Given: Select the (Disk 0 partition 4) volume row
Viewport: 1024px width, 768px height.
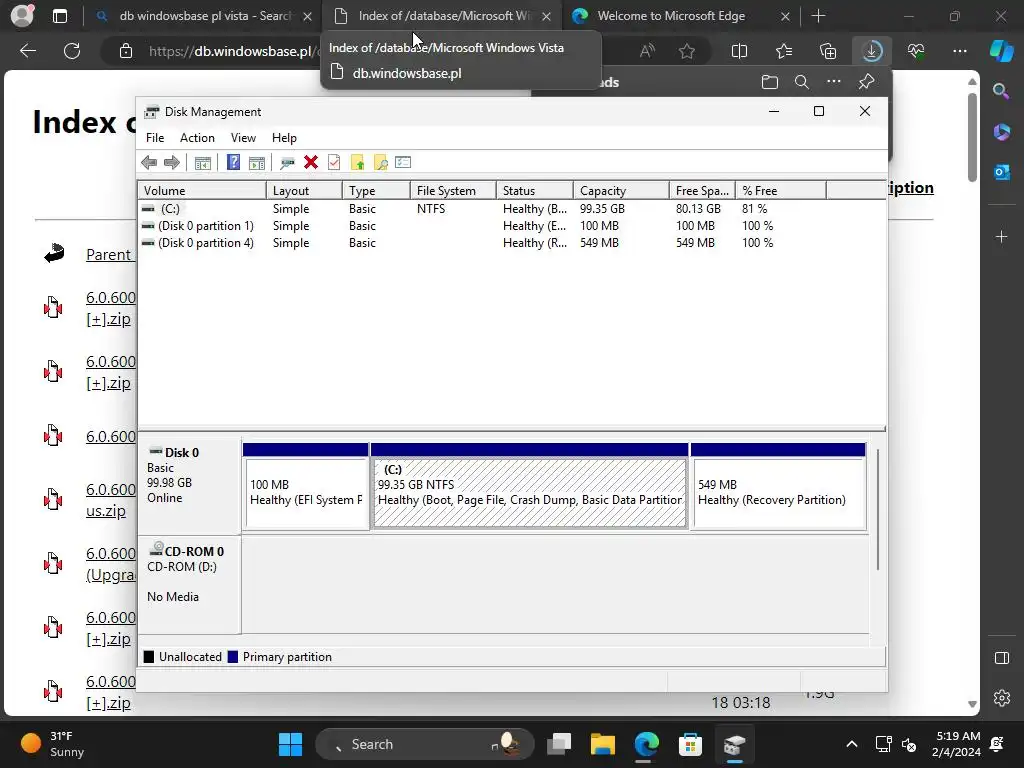Looking at the screenshot, I should click(511, 243).
